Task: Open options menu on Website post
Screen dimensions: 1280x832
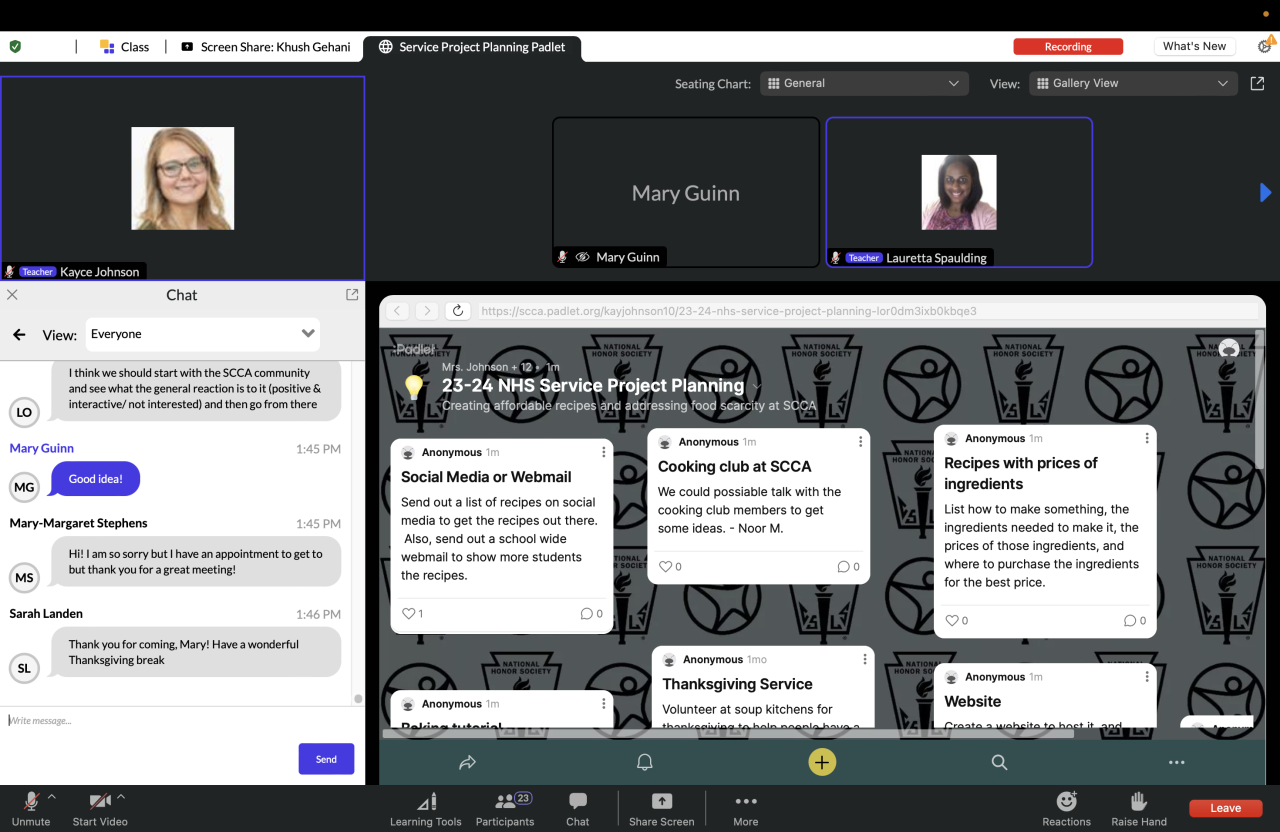Action: 1147,677
